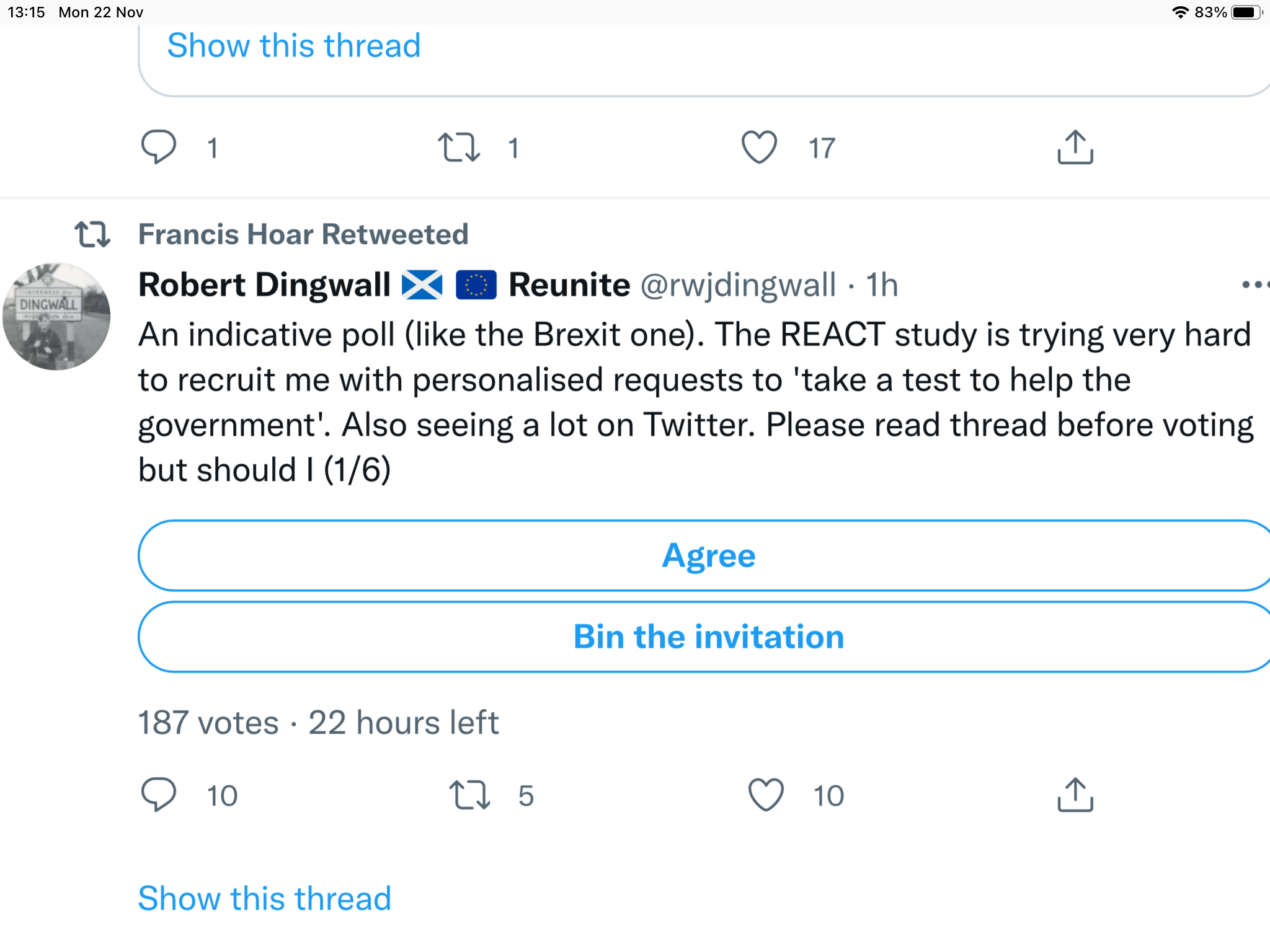1270x952 pixels.
Task: Share Robert Dingwall's poll tweet
Action: [1075, 795]
